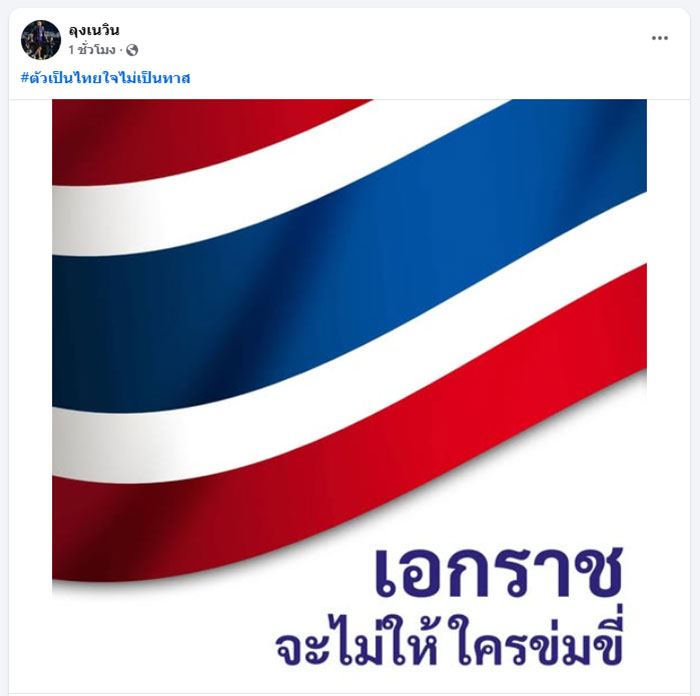Click the '1 ชั่วโมง' post timestamp

point(92,50)
